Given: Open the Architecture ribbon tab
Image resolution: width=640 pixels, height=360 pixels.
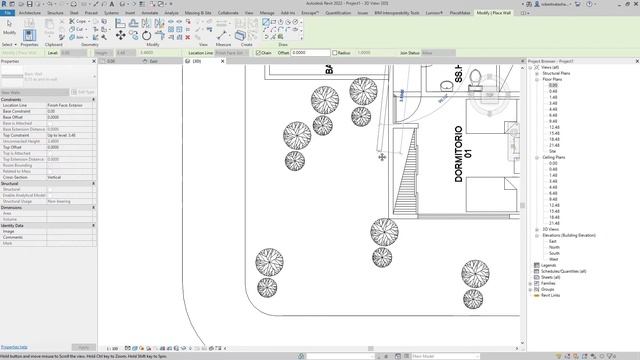Looking at the screenshot, I should point(30,13).
